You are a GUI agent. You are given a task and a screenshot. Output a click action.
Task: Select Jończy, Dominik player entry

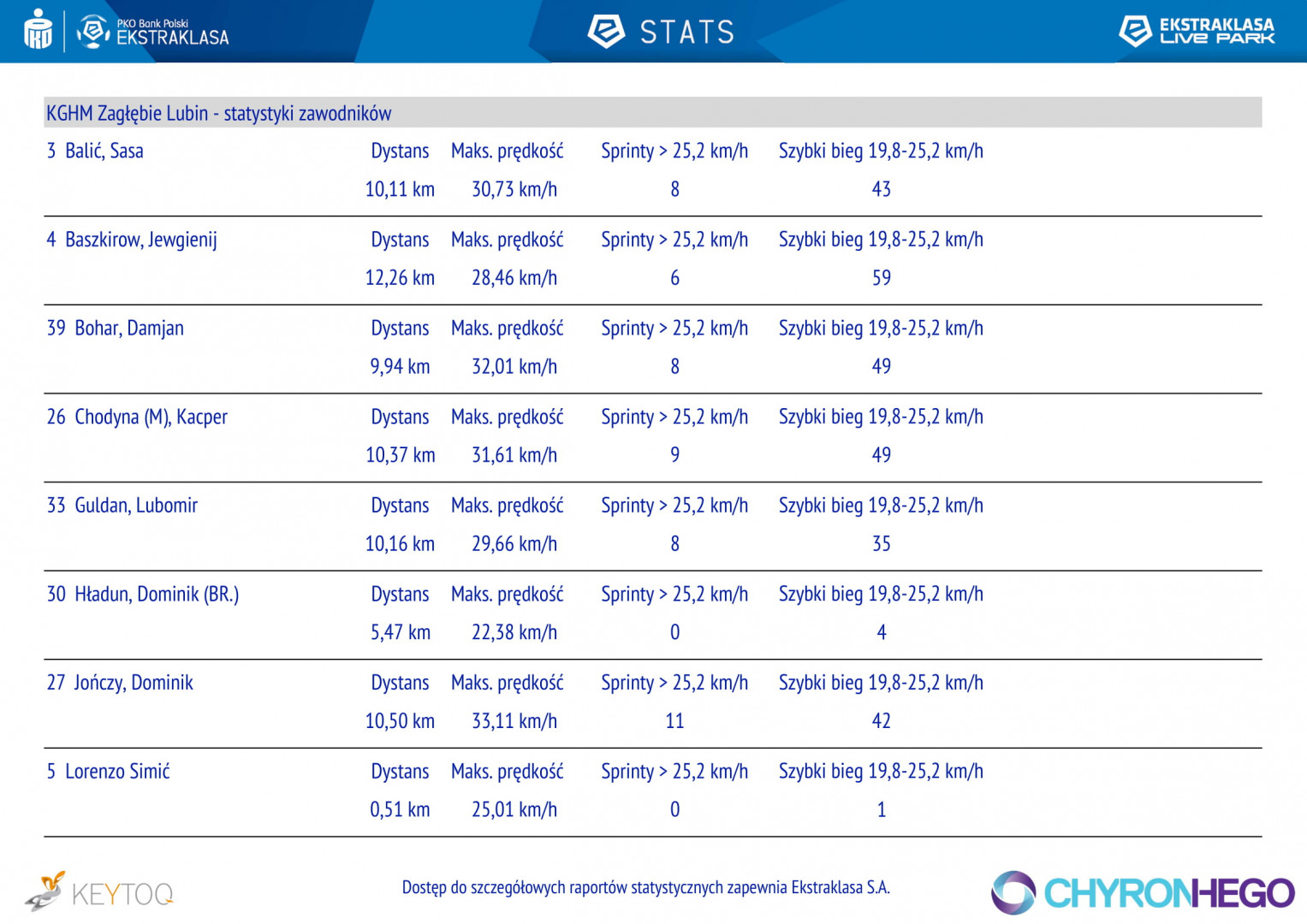click(120, 683)
